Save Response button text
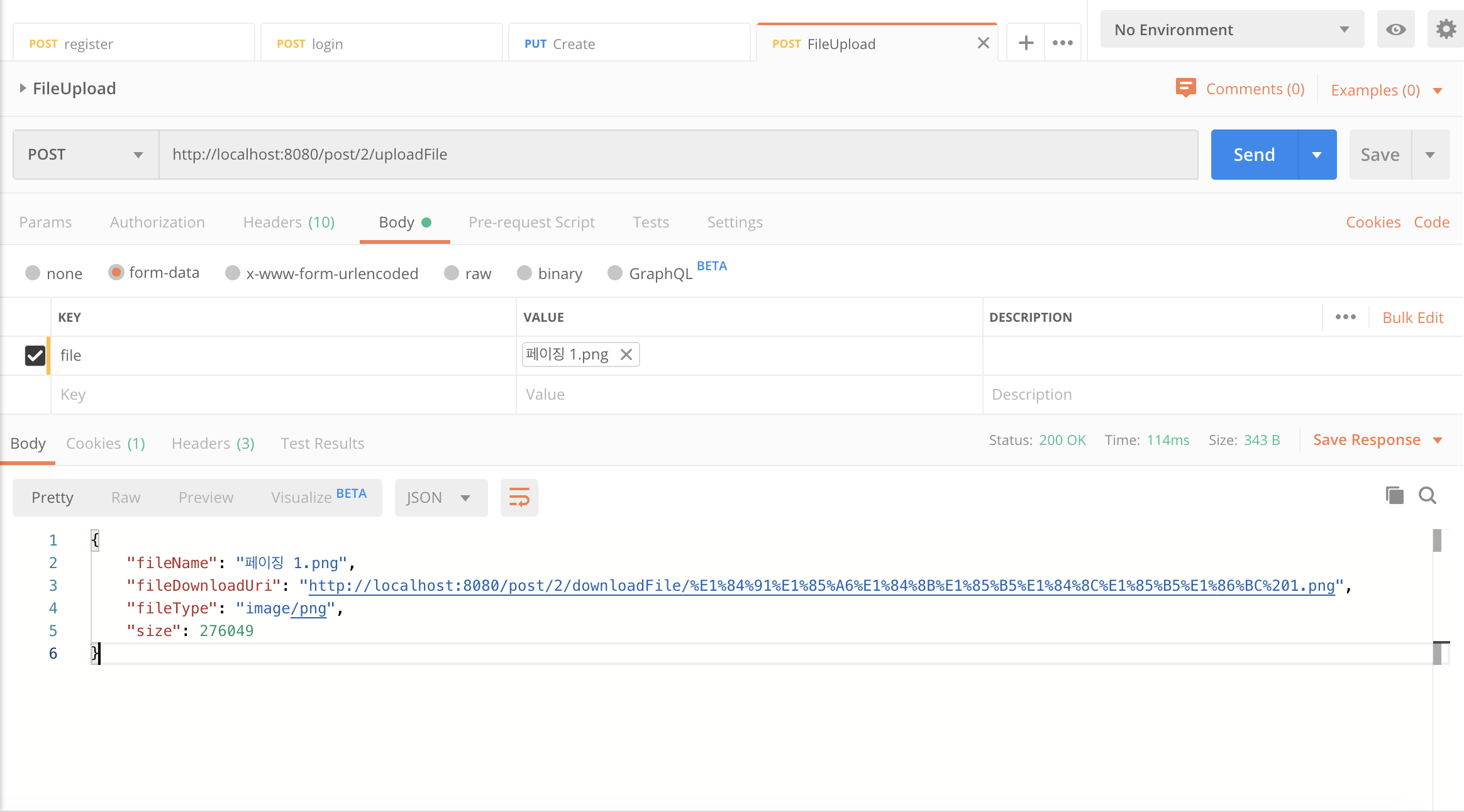Viewport: 1464px width, 812px height. [x=1367, y=440]
